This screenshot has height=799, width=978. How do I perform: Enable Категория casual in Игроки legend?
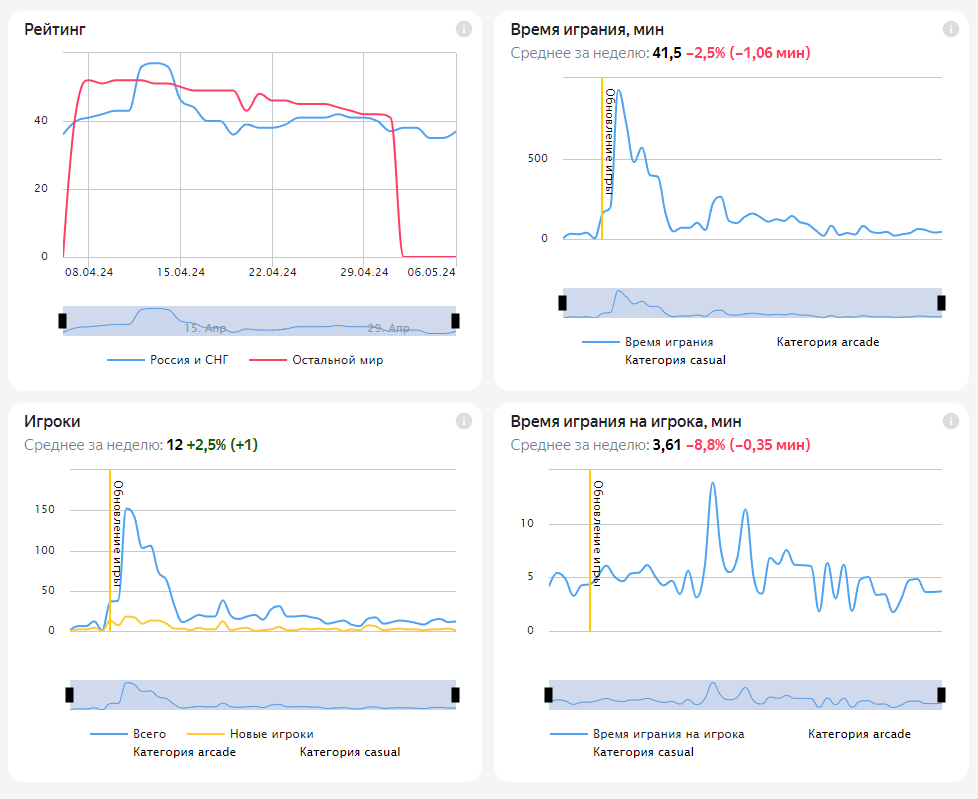[349, 752]
